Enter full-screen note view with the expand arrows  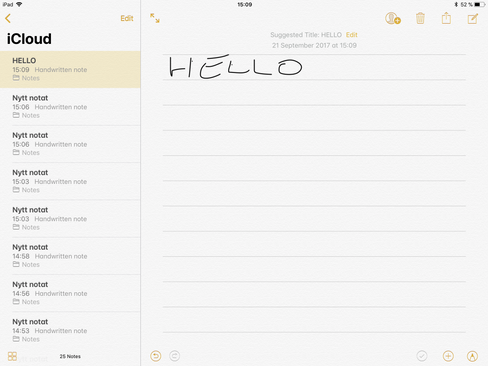tap(155, 18)
